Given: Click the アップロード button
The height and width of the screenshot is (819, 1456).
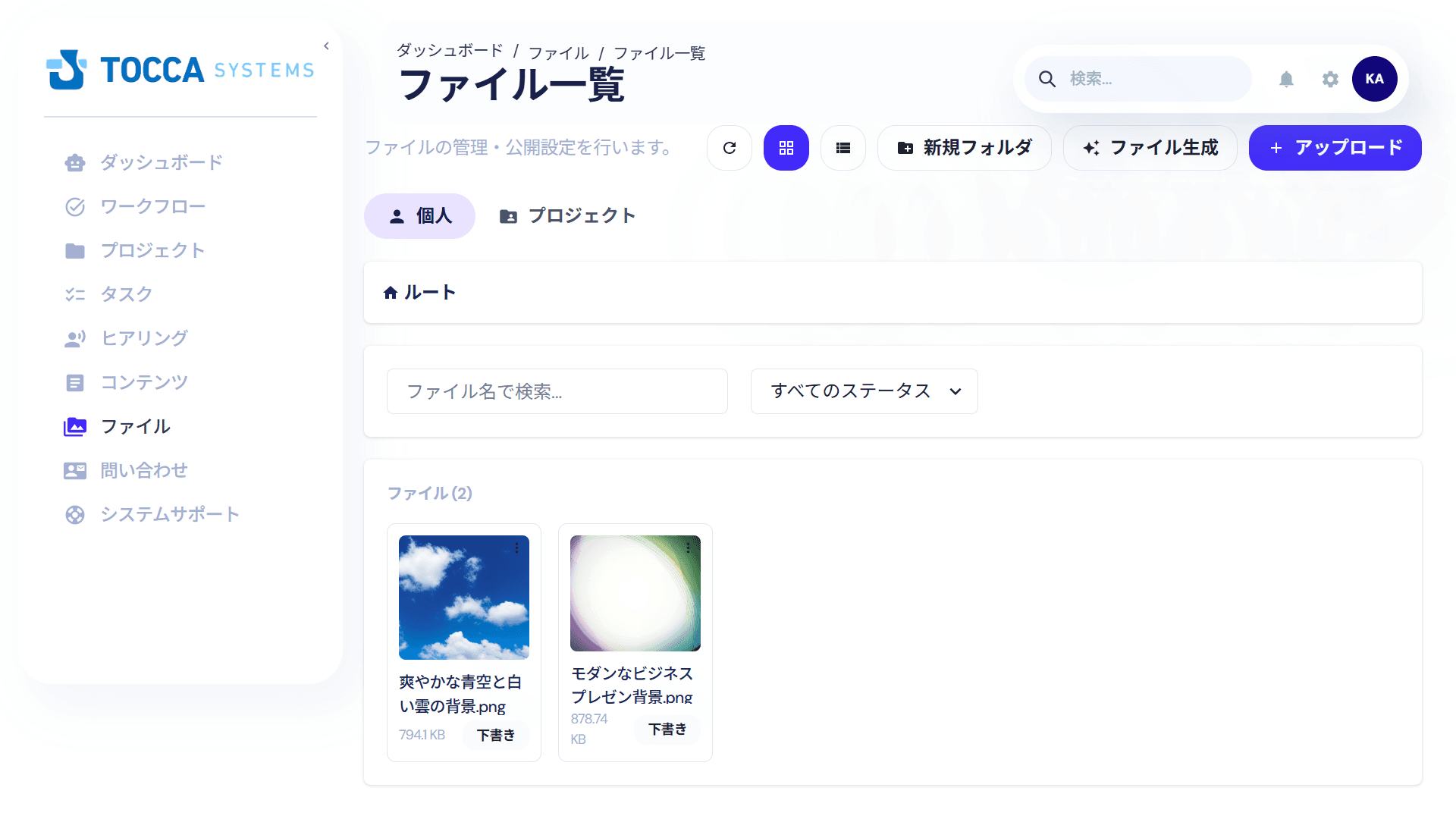Looking at the screenshot, I should point(1335,148).
